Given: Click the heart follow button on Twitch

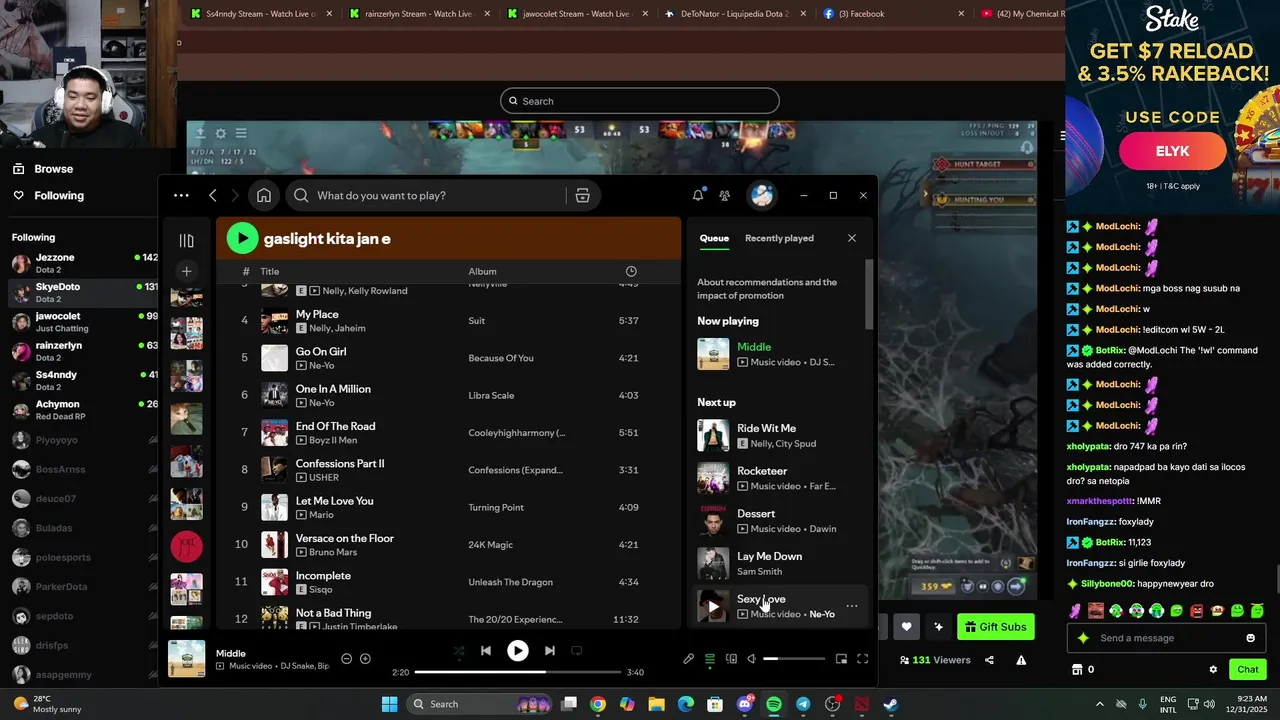Looking at the screenshot, I should (x=906, y=627).
